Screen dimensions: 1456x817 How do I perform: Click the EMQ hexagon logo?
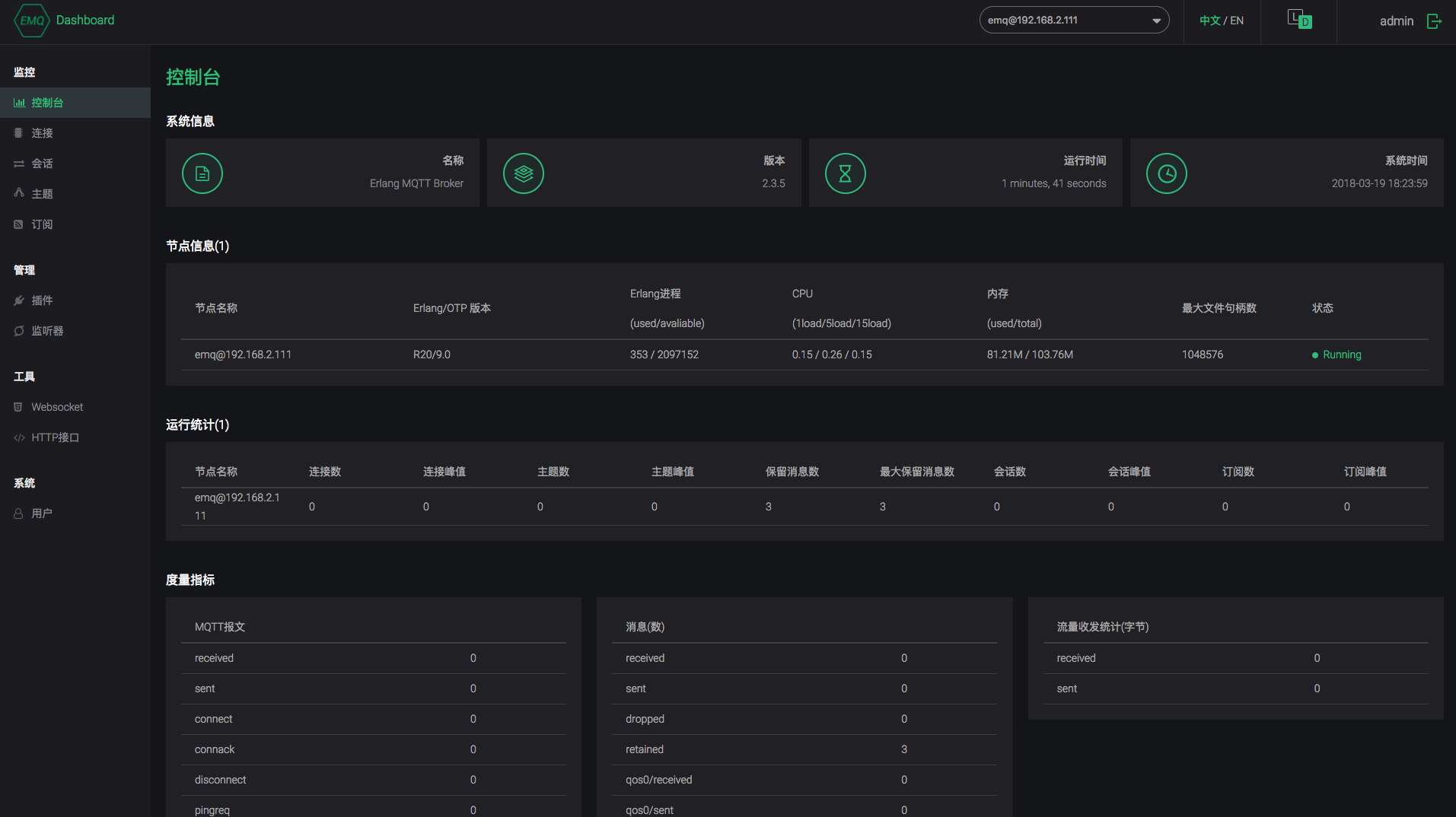tap(32, 21)
